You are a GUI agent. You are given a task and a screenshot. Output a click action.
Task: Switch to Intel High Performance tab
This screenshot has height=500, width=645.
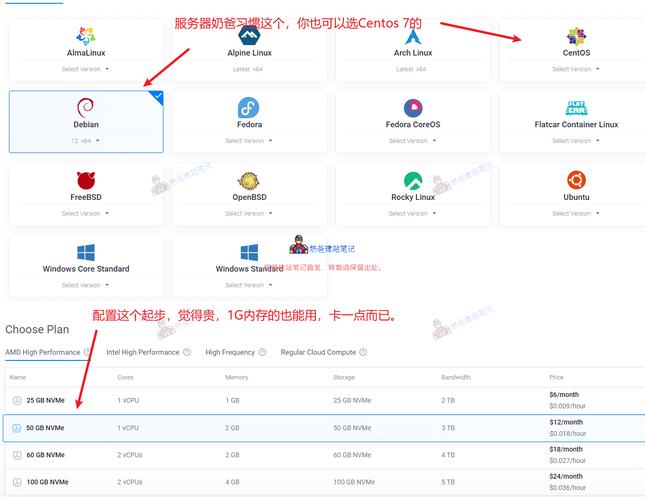(143, 352)
